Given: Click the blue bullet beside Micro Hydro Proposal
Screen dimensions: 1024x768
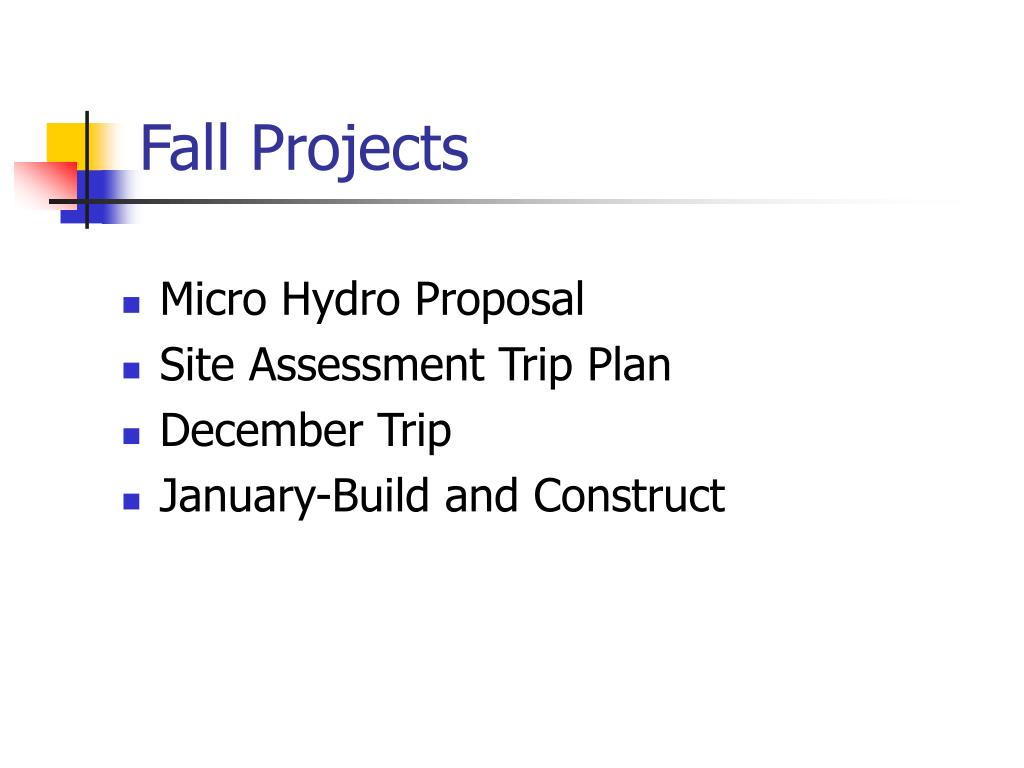Looking at the screenshot, I should 131,305.
